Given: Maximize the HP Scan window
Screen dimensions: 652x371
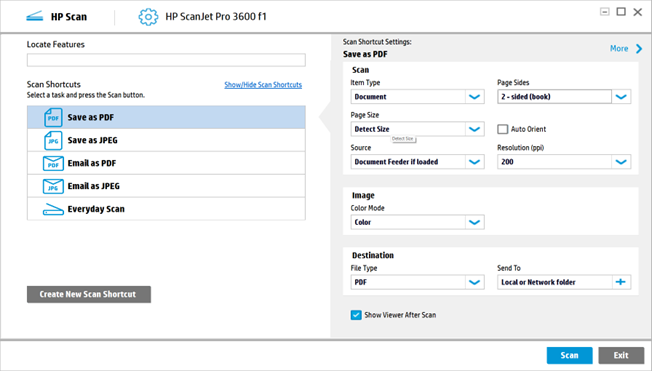Looking at the screenshot, I should tap(621, 12).
